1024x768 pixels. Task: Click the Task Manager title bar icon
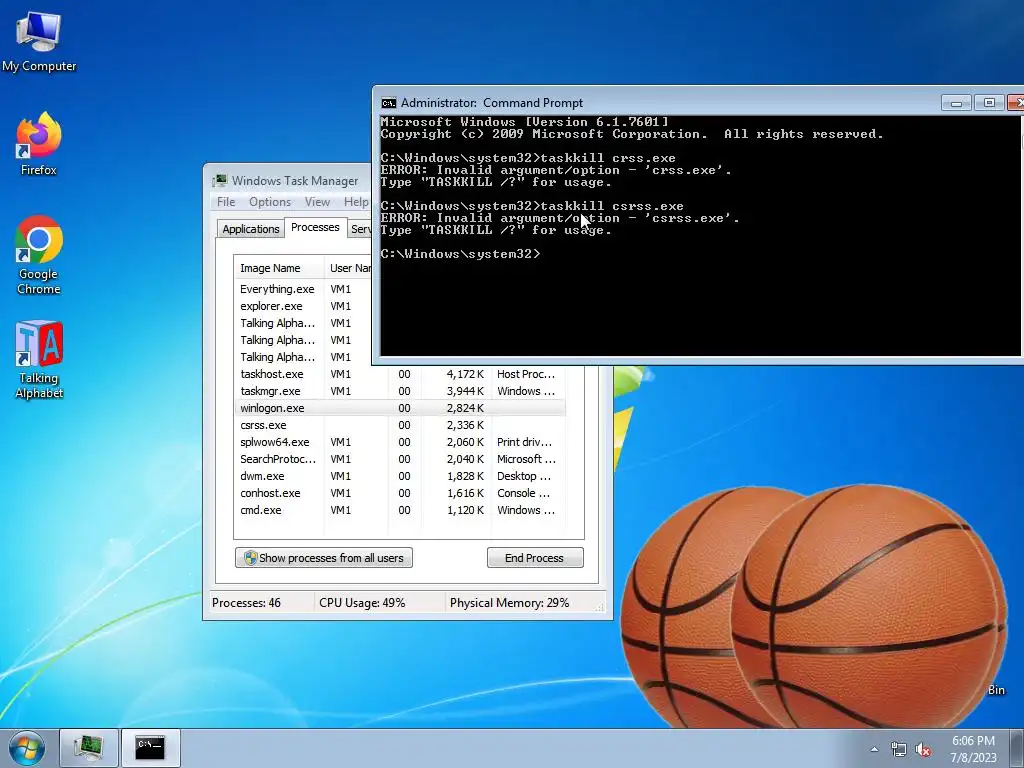point(220,180)
